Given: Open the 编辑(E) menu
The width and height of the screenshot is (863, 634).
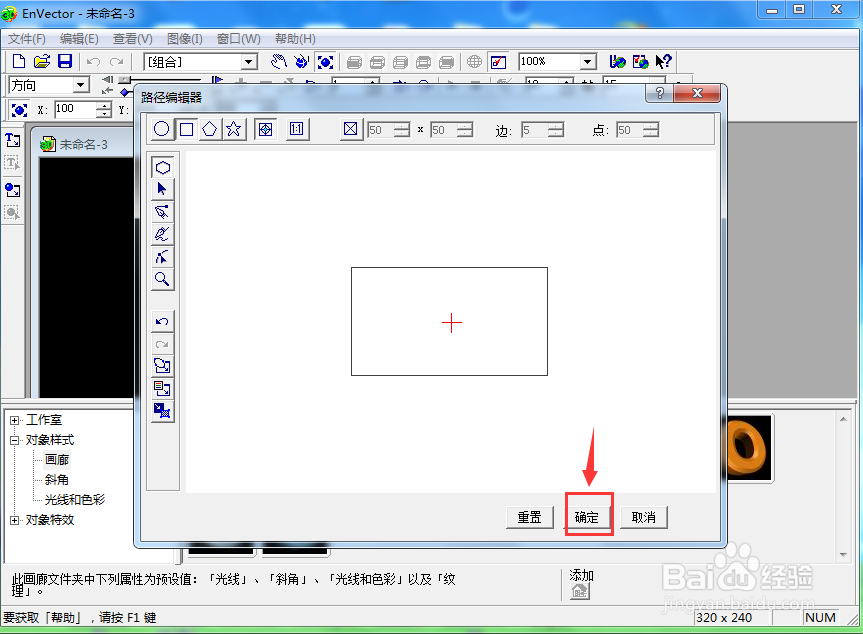Looking at the screenshot, I should pos(79,39).
